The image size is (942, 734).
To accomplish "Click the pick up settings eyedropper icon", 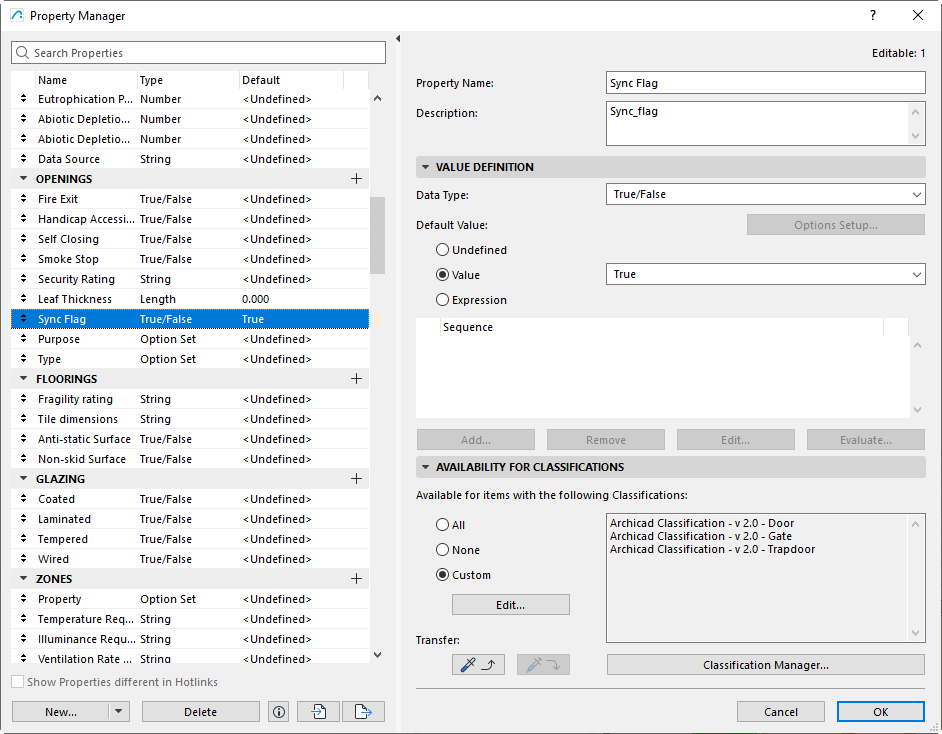I will coord(478,664).
